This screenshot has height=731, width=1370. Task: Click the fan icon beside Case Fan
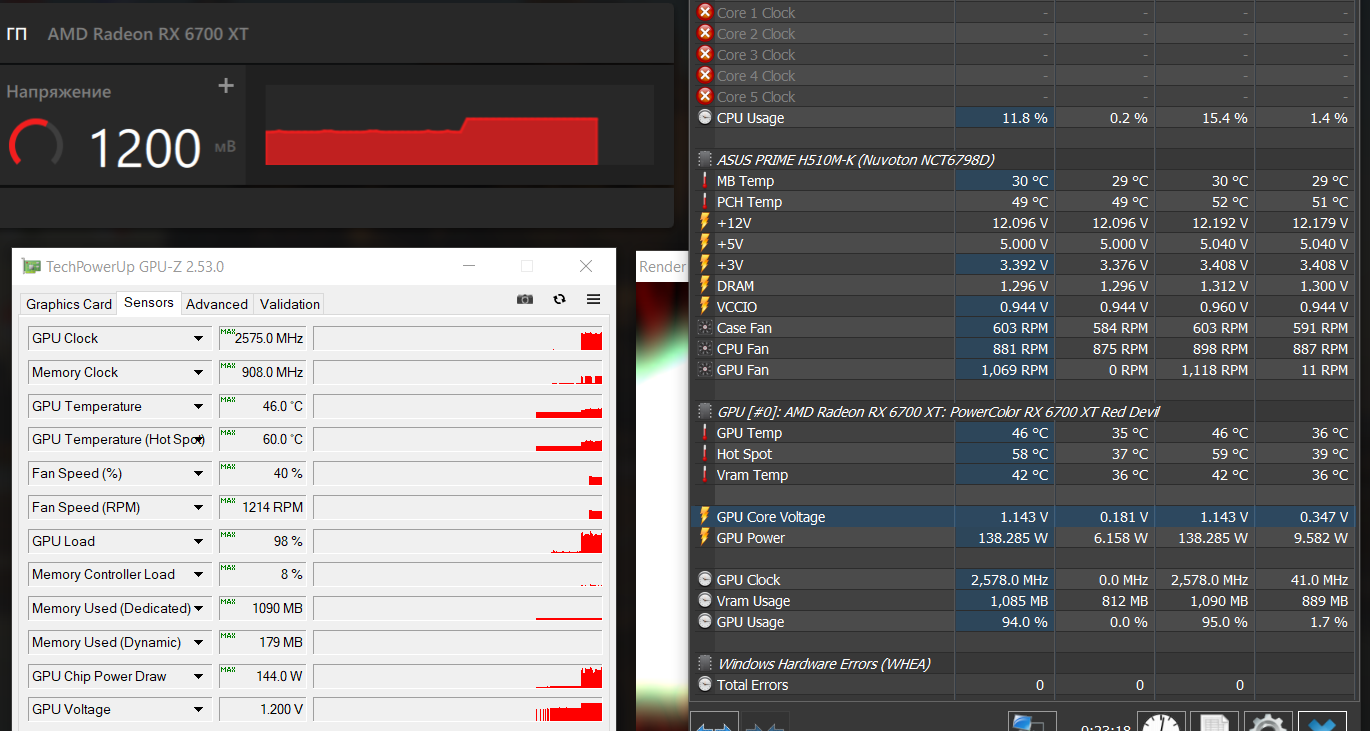click(x=705, y=327)
